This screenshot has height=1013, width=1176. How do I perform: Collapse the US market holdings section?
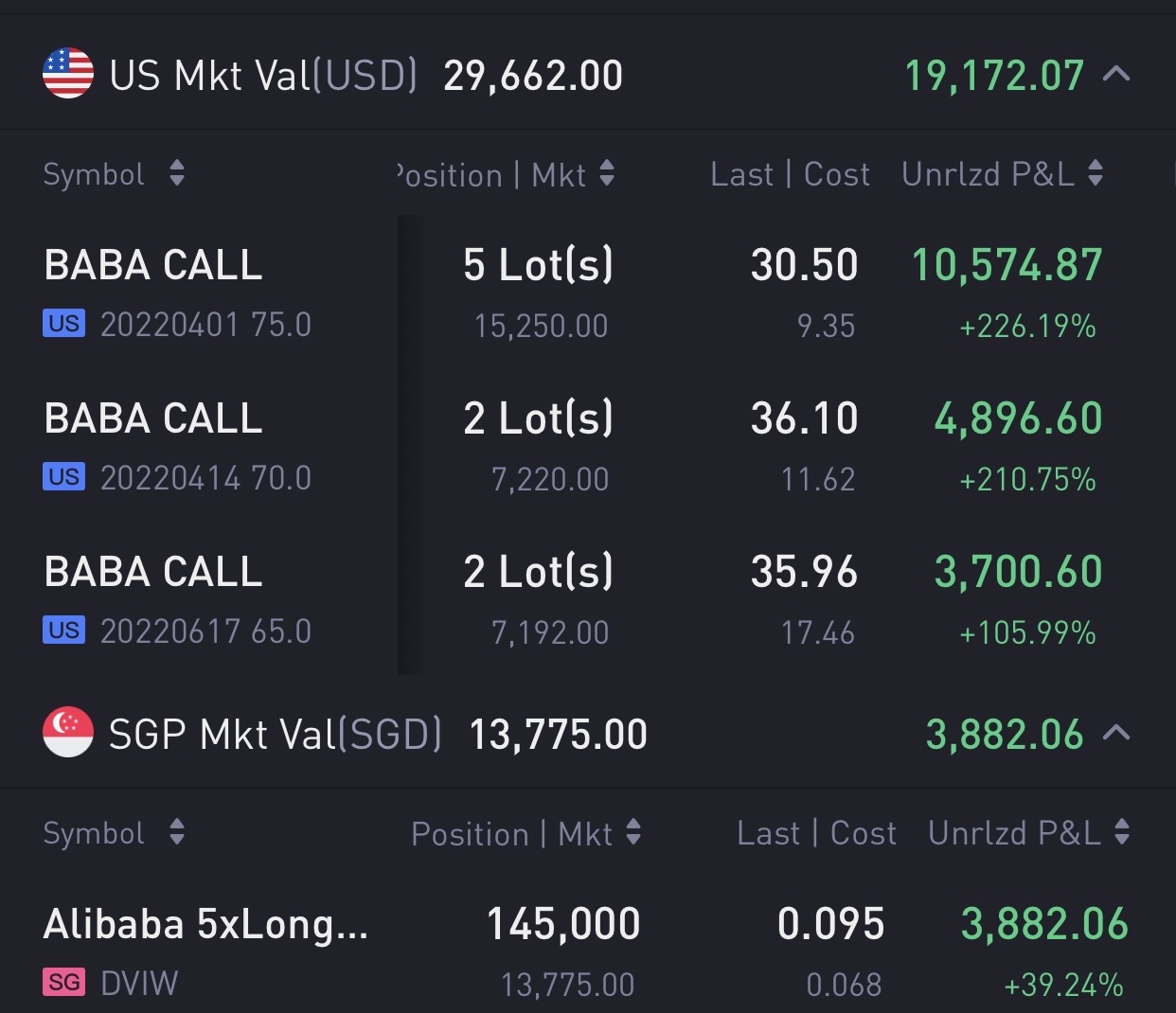click(x=1117, y=74)
